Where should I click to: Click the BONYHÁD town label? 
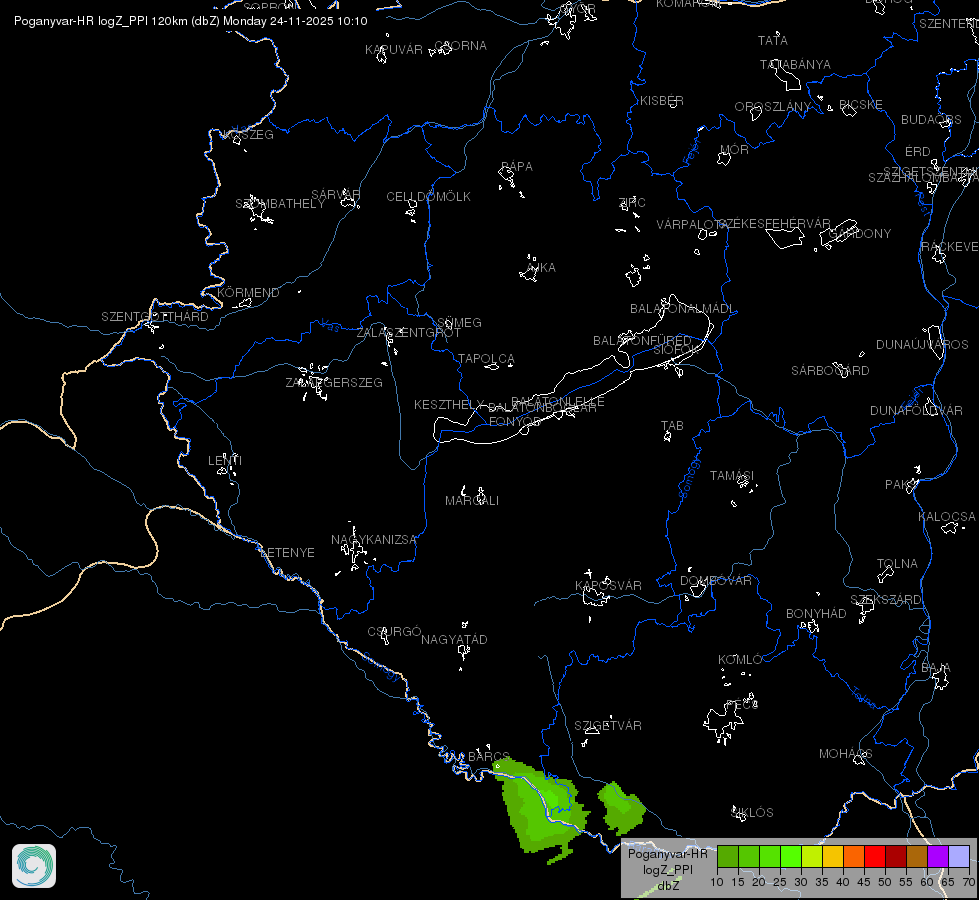click(x=816, y=614)
